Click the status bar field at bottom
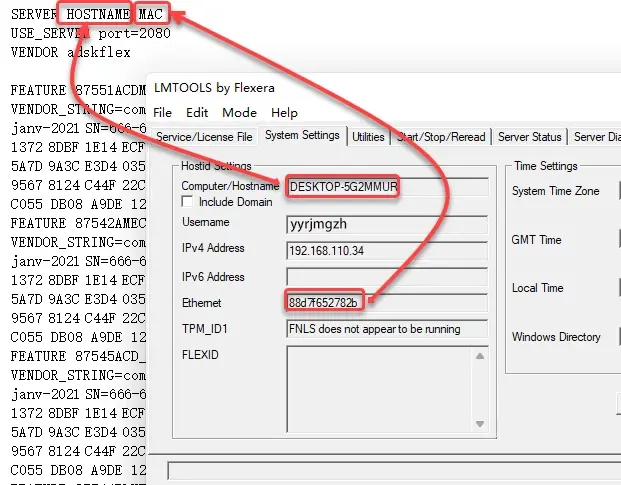Image resolution: width=621 pixels, height=485 pixels. (x=394, y=471)
